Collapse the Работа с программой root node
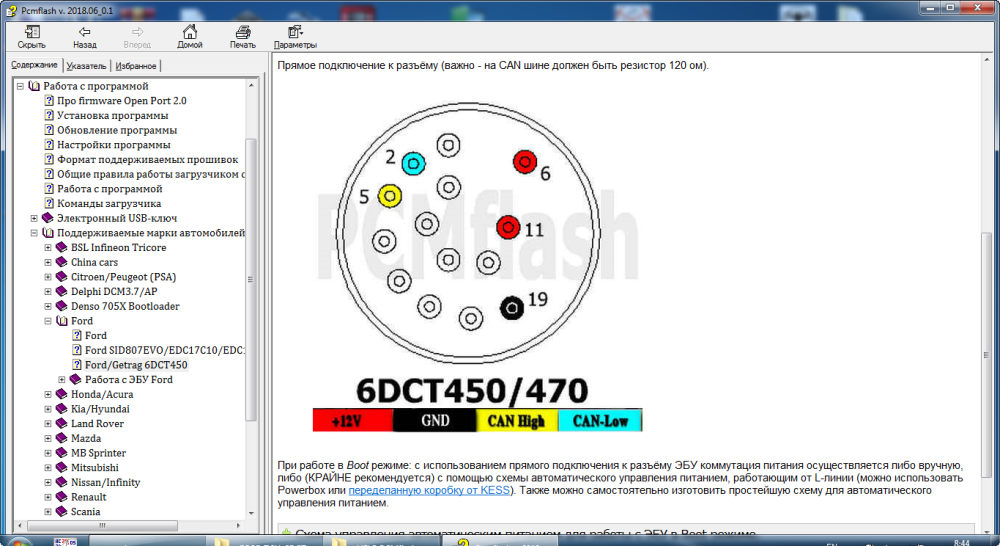 pyautogui.click(x=20, y=86)
